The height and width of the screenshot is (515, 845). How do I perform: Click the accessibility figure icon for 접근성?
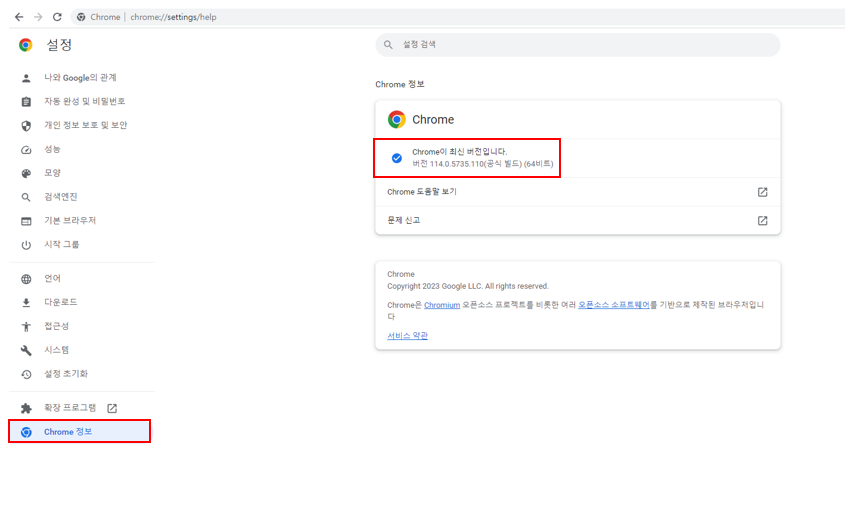pos(26,326)
